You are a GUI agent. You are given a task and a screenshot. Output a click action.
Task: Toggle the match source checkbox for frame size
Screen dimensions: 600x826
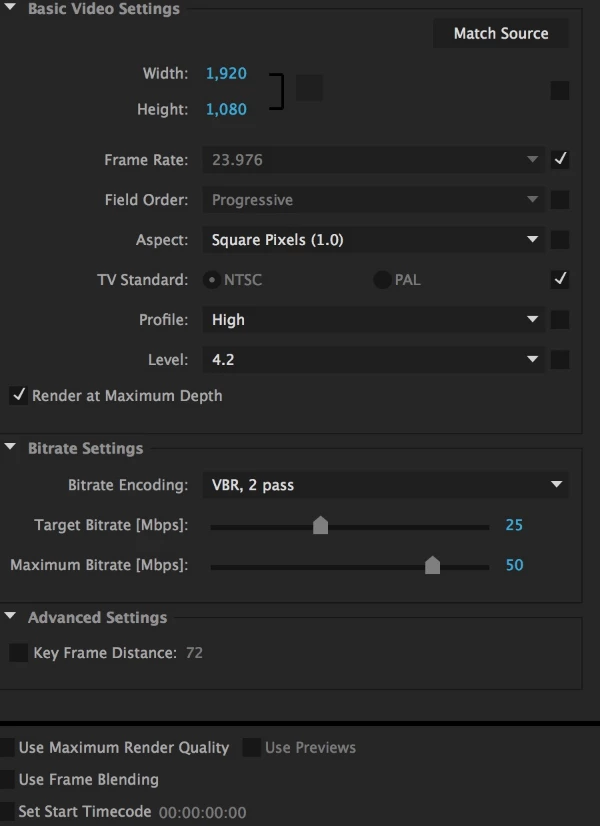coord(559,91)
